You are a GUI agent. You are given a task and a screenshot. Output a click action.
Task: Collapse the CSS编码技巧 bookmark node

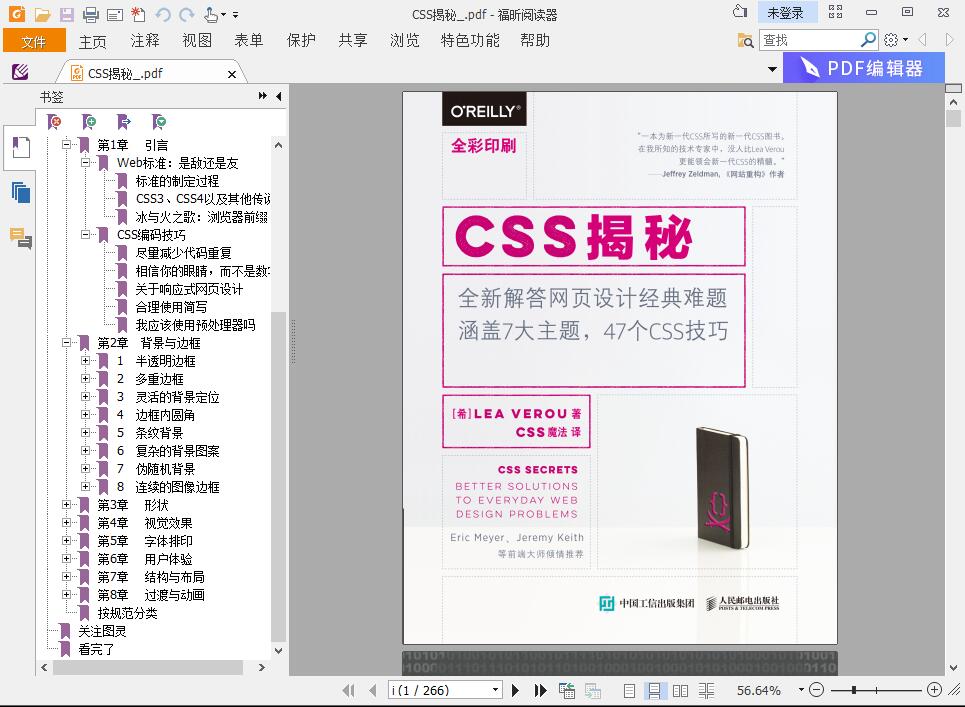point(86,234)
